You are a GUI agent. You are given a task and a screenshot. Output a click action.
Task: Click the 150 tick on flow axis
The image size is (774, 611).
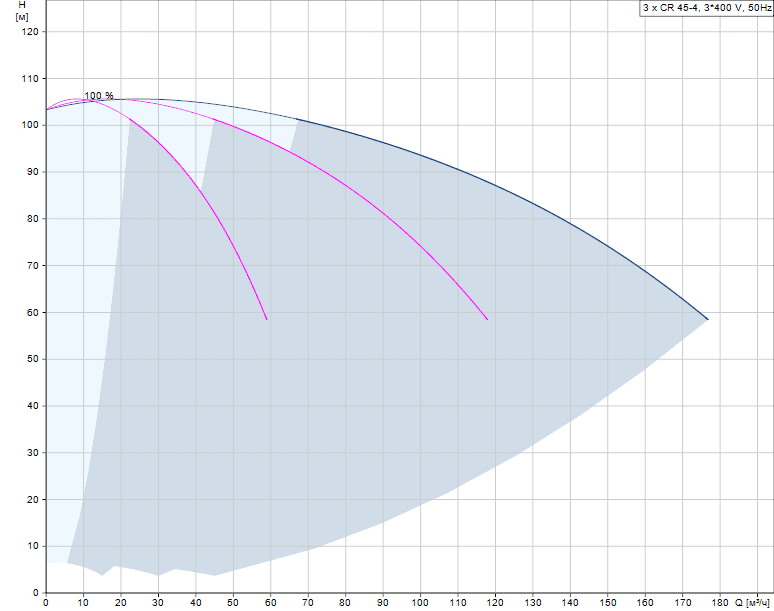608,603
